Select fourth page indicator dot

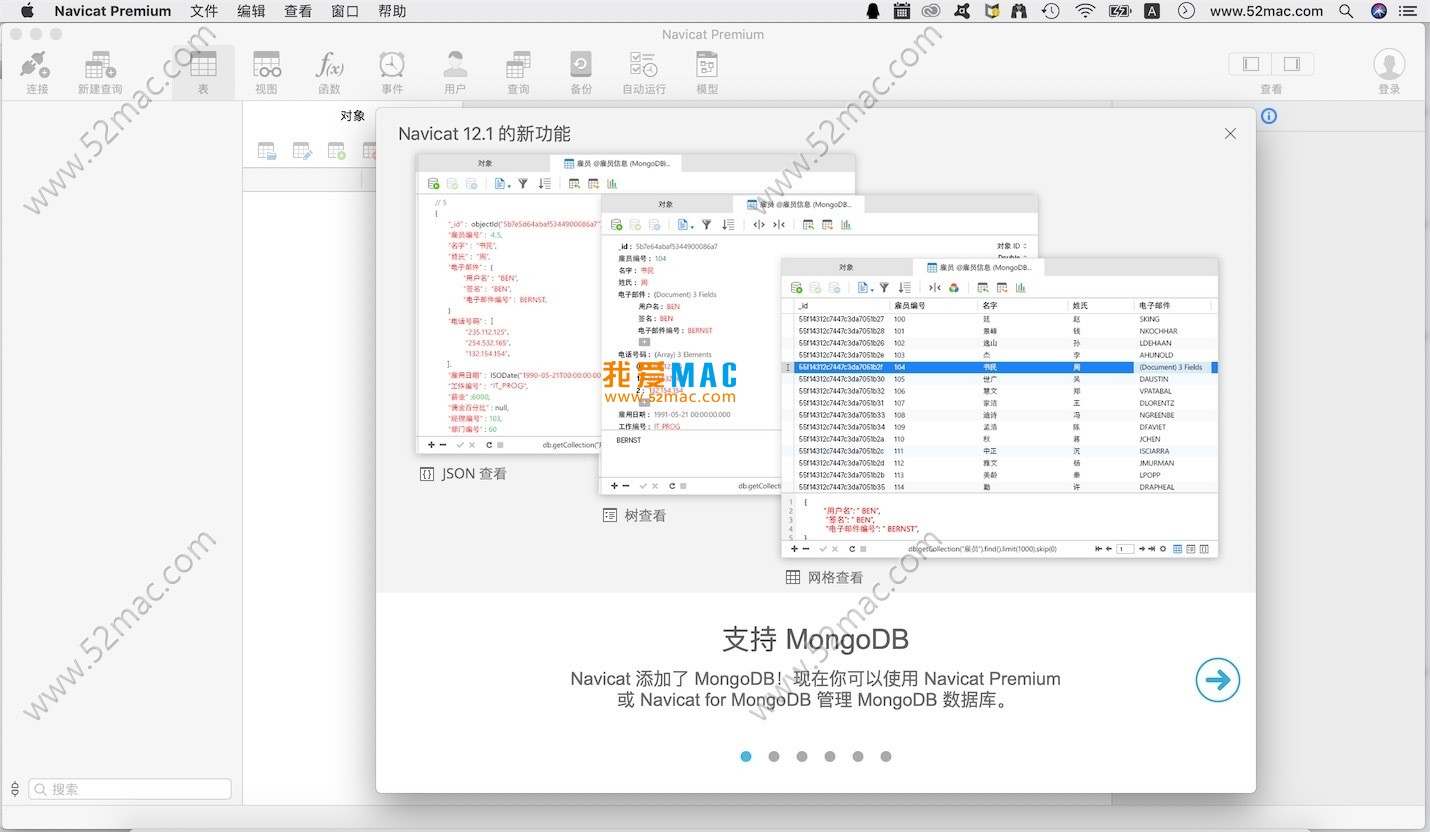830,757
